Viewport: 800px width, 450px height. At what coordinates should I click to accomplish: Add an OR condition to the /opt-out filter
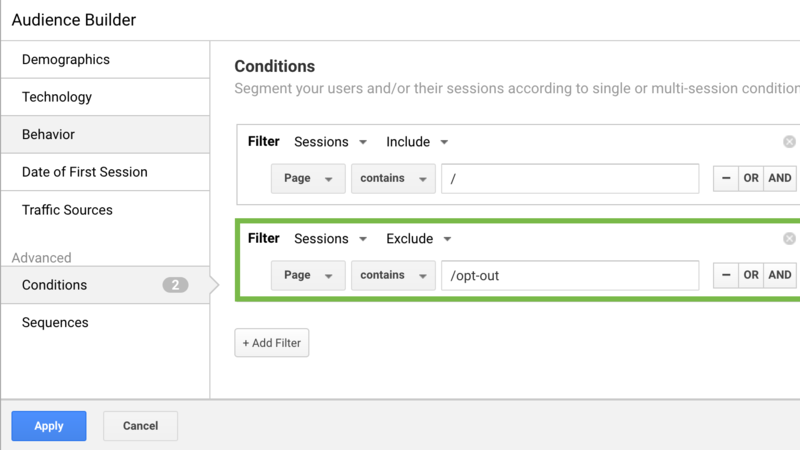pos(751,275)
